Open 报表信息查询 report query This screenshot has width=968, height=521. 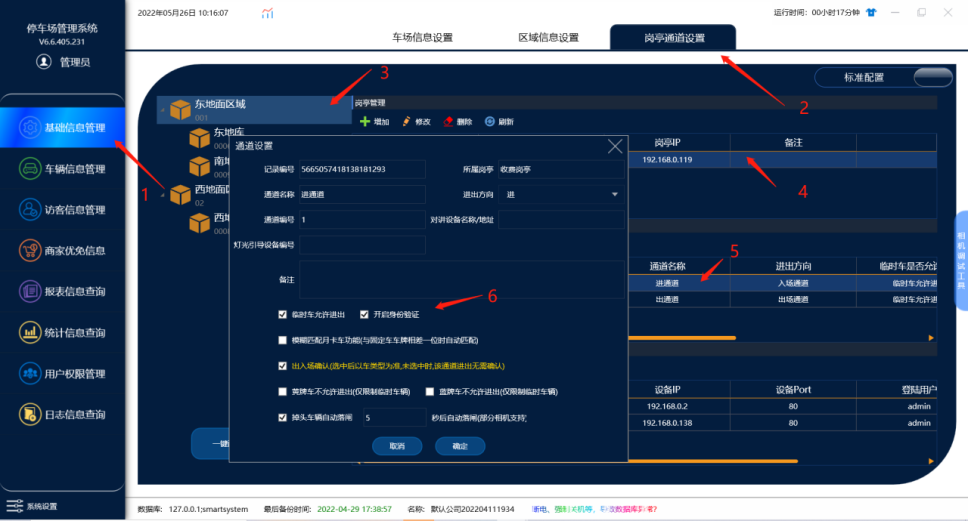click(62, 291)
